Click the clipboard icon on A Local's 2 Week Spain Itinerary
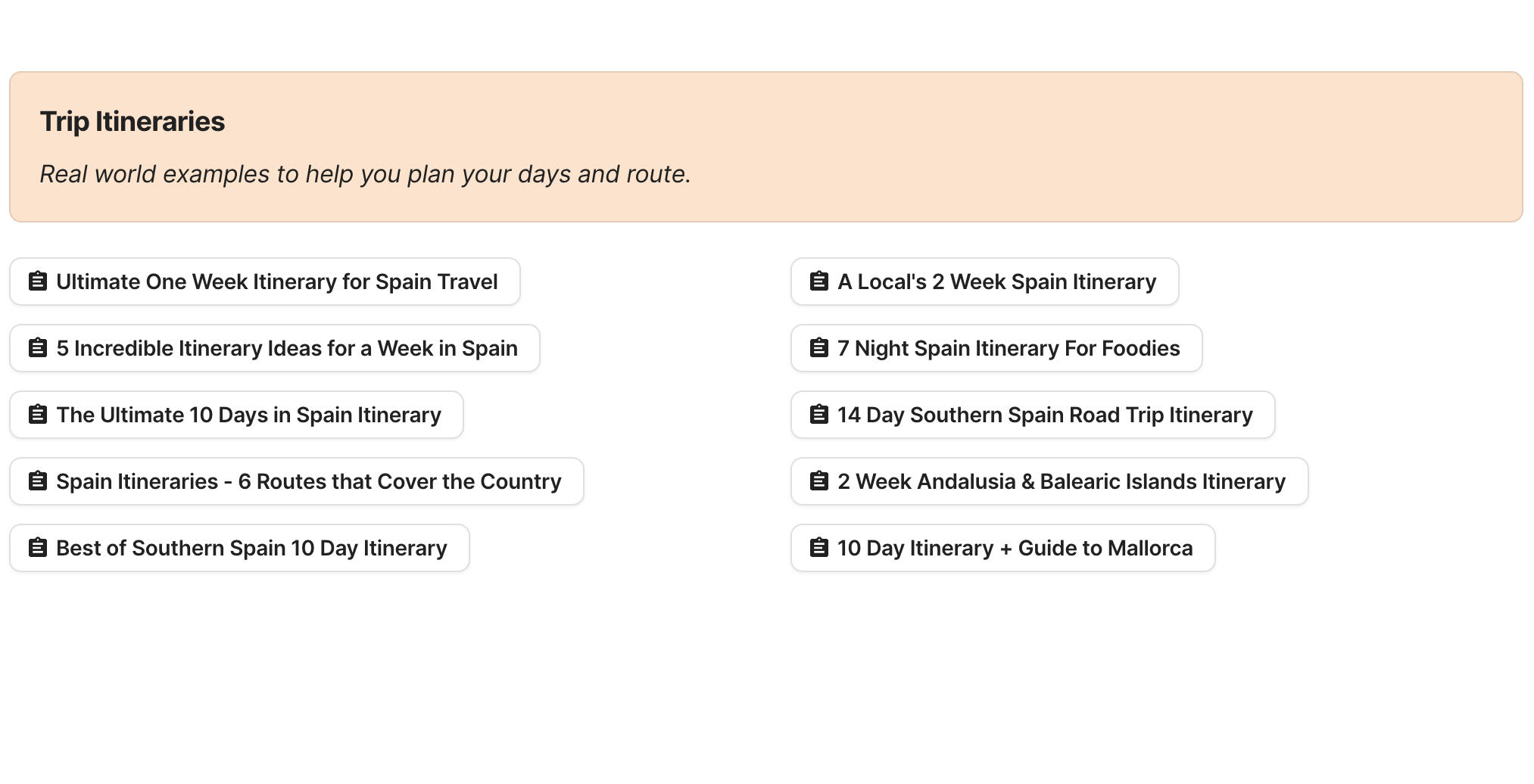The width and height of the screenshot is (1534, 784). (818, 281)
